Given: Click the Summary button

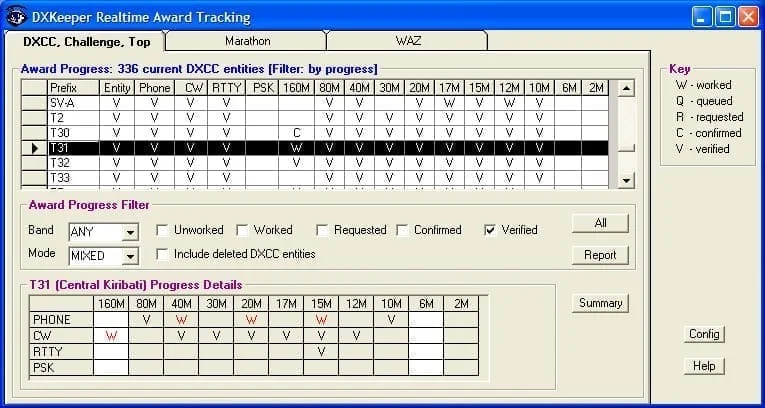Looking at the screenshot, I should [x=600, y=303].
